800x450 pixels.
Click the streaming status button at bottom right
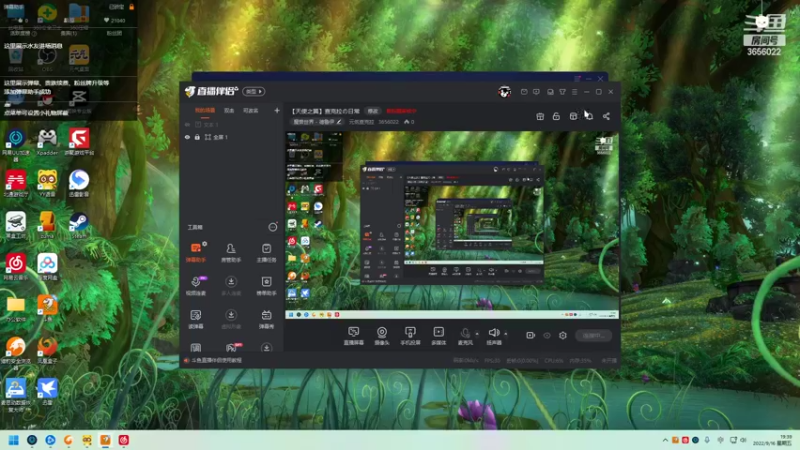pyautogui.click(x=593, y=335)
